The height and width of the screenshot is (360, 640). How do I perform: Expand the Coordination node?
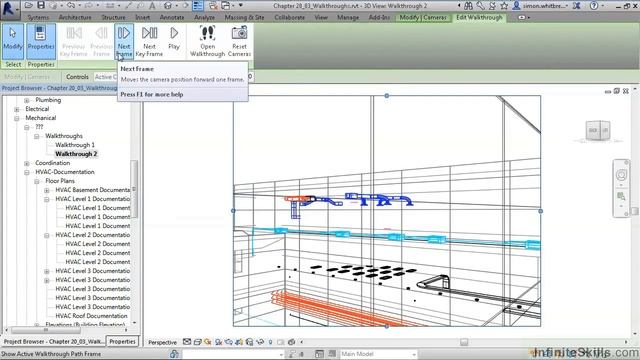[x=27, y=163]
